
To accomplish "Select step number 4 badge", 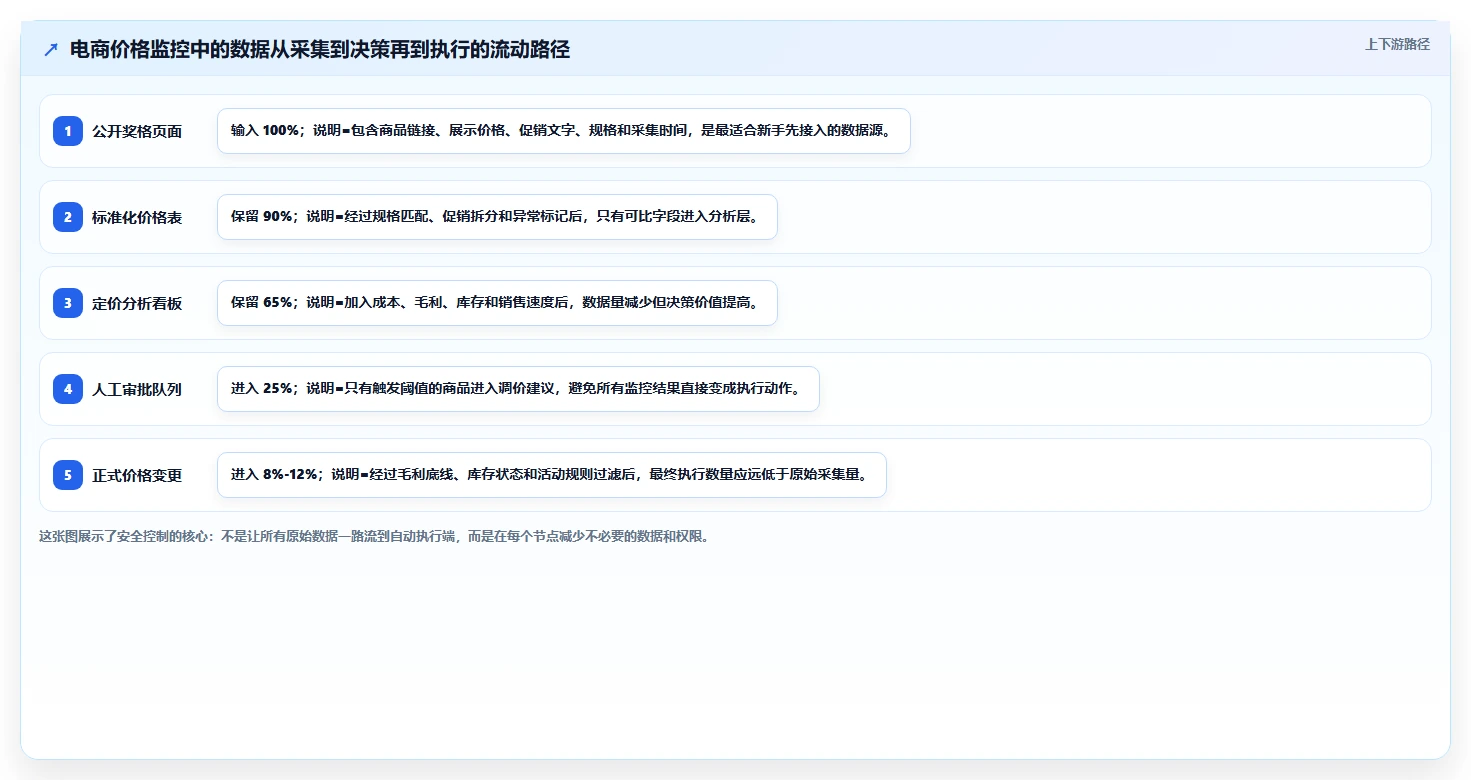I will click(68, 389).
